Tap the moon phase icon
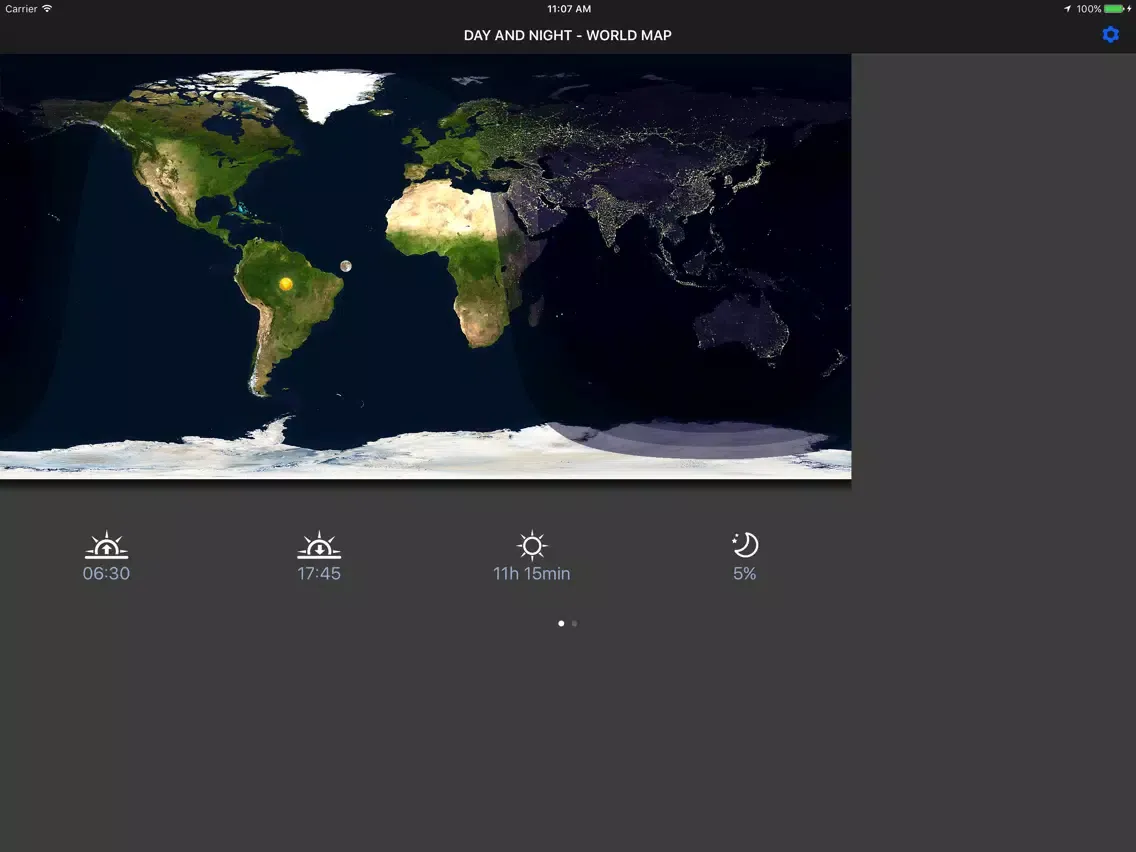 pos(745,545)
